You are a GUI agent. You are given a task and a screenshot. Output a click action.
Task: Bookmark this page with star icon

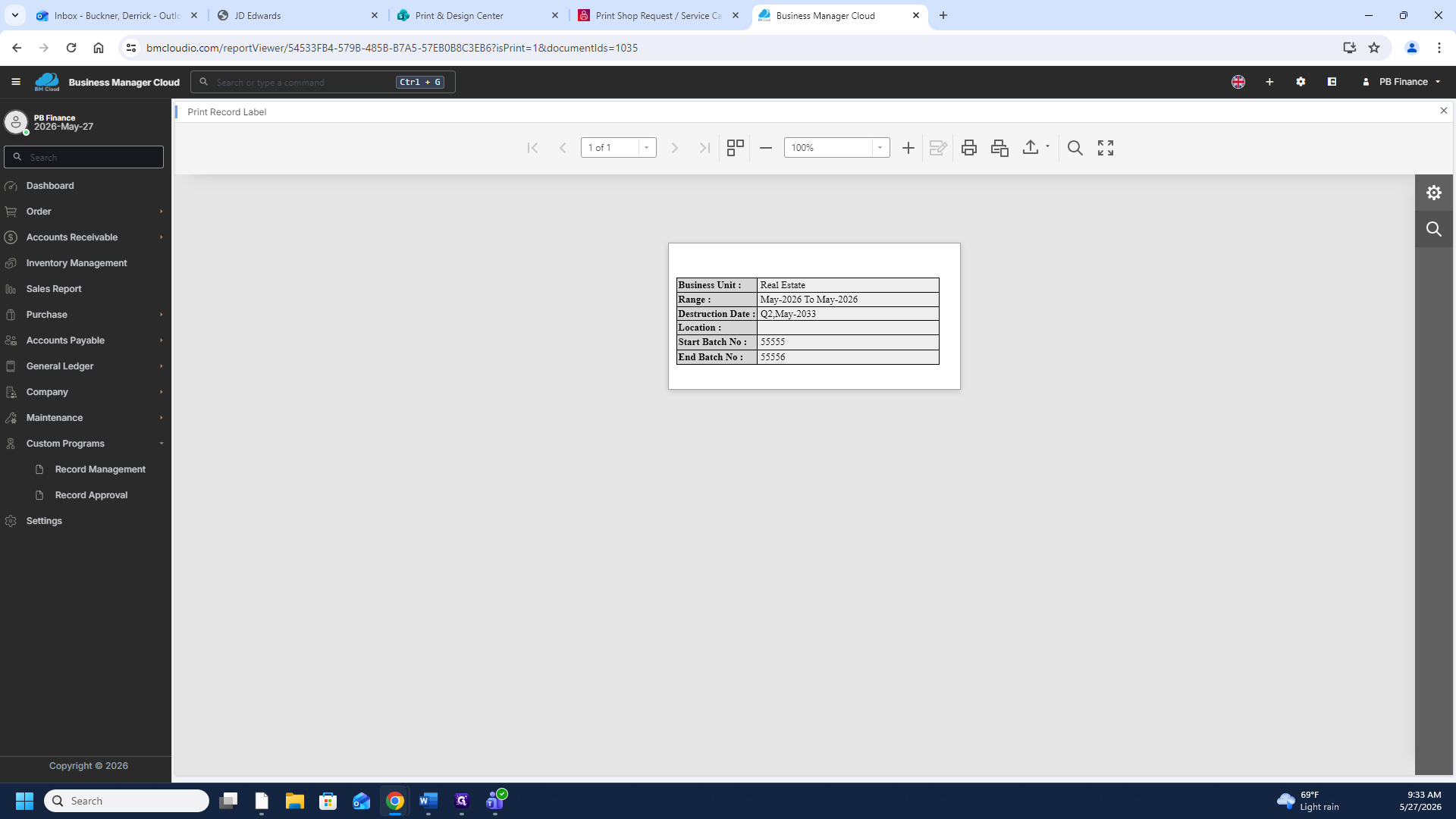coord(1374,48)
